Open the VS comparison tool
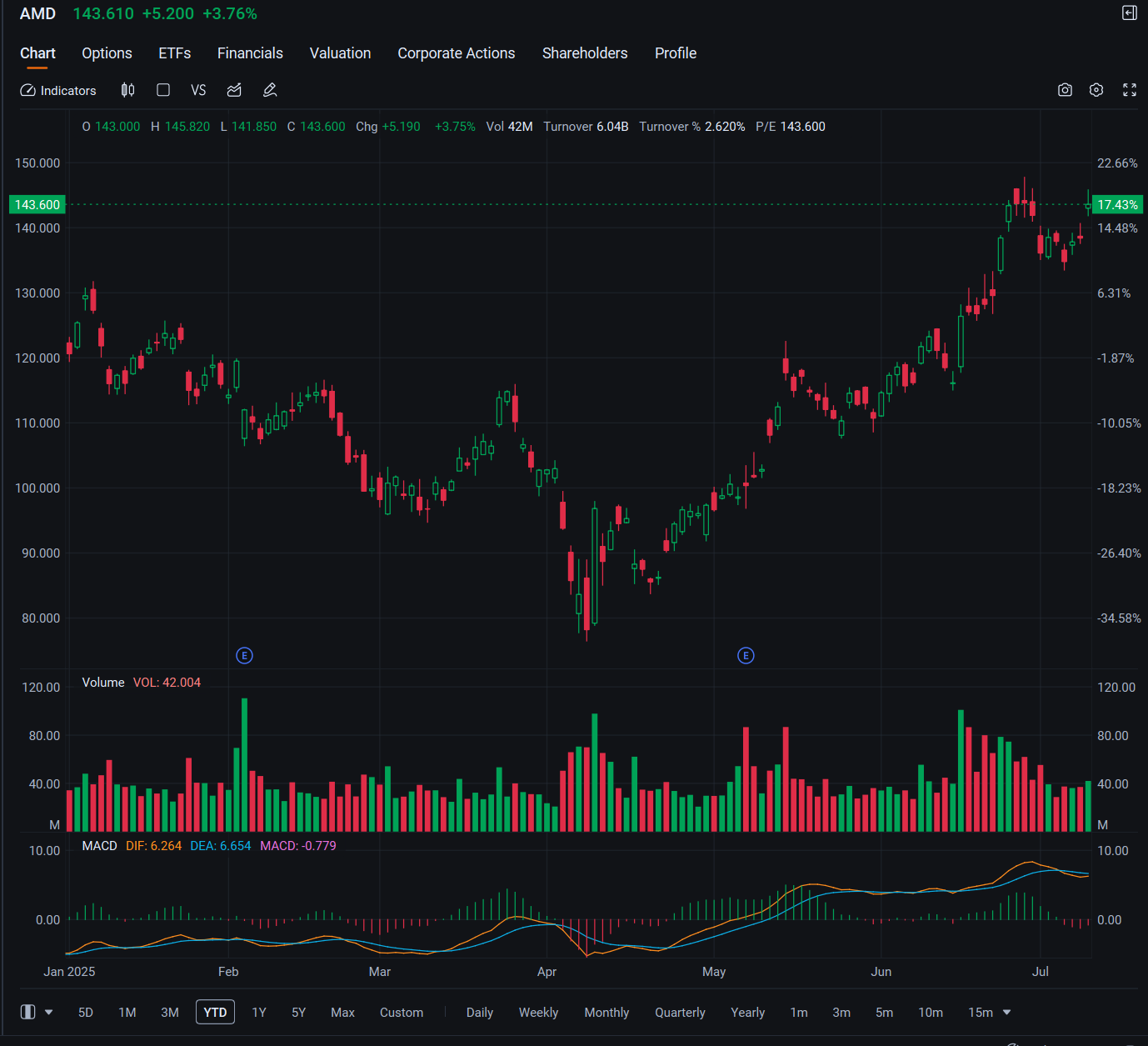 (x=198, y=90)
